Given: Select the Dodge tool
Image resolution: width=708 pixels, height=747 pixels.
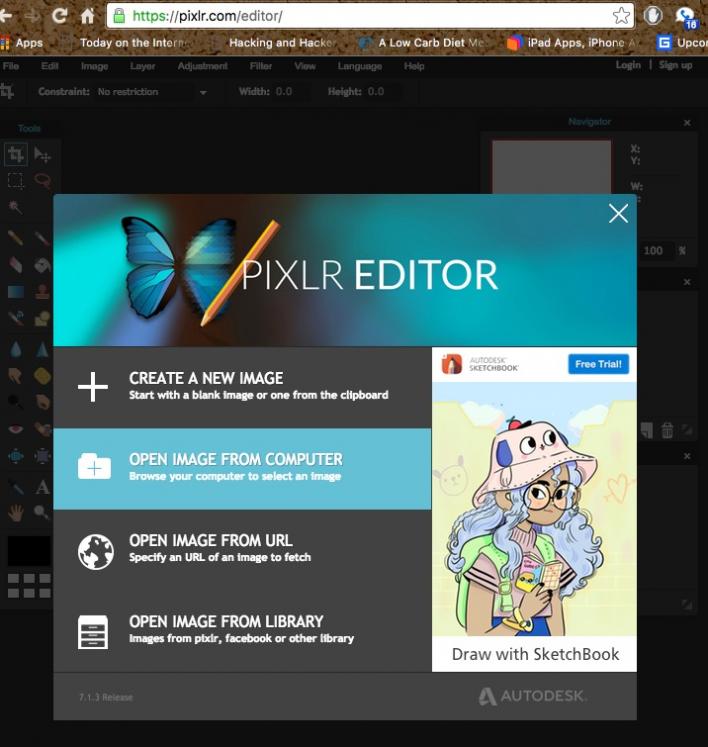Looking at the screenshot, I should click(x=15, y=402).
